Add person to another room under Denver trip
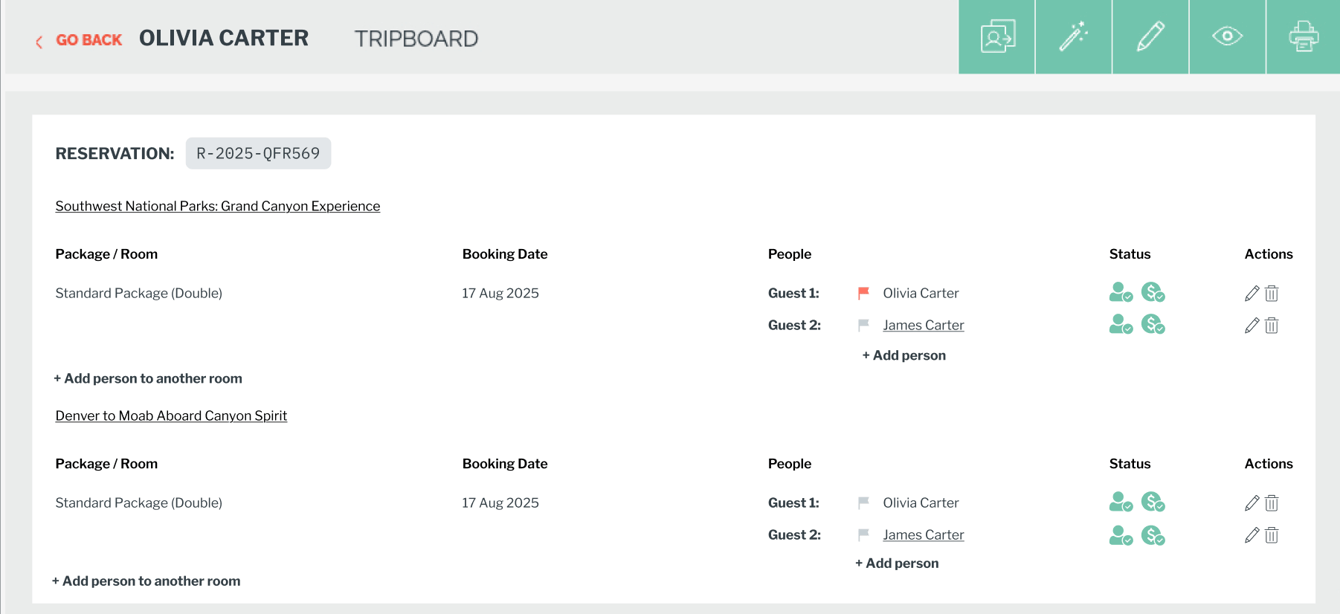Screen dimensions: 1340x614 tap(146, 581)
